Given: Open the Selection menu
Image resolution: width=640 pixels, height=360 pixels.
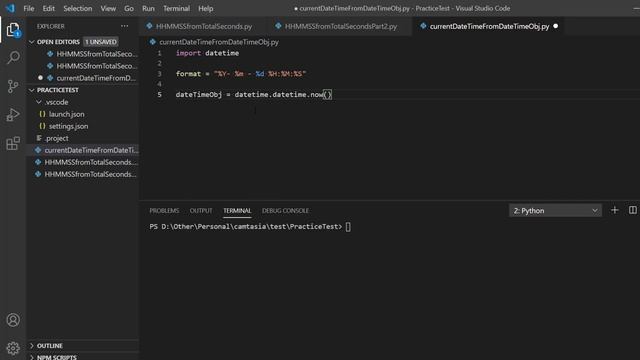Looking at the screenshot, I should 78,8.
